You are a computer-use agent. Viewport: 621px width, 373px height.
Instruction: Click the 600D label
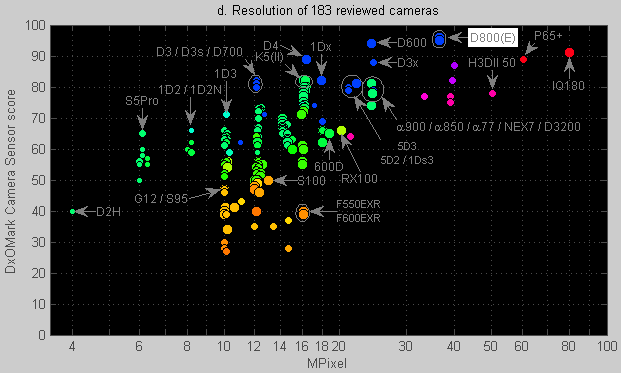tap(329, 166)
